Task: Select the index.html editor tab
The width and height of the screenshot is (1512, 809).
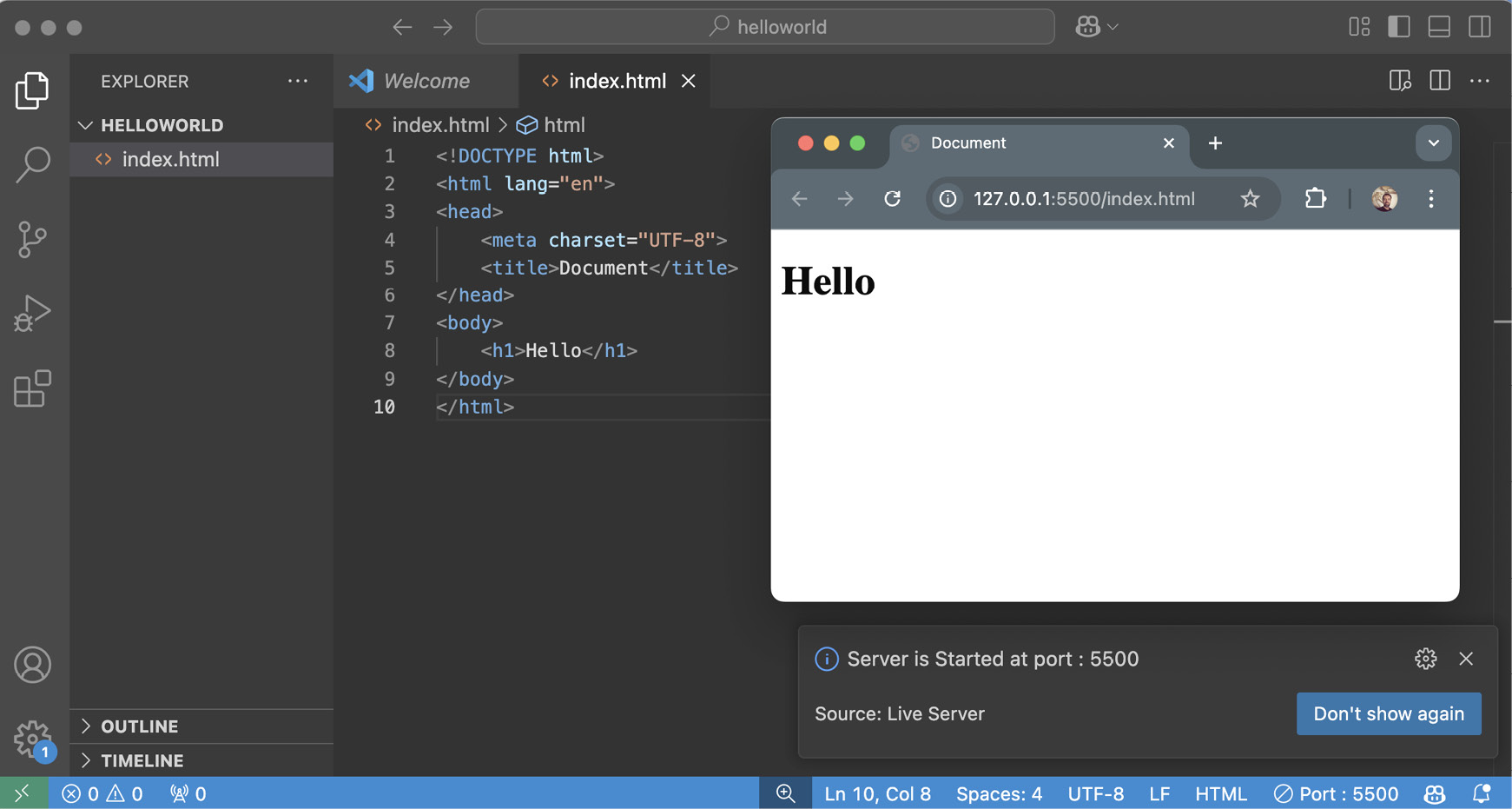Action: pos(615,81)
